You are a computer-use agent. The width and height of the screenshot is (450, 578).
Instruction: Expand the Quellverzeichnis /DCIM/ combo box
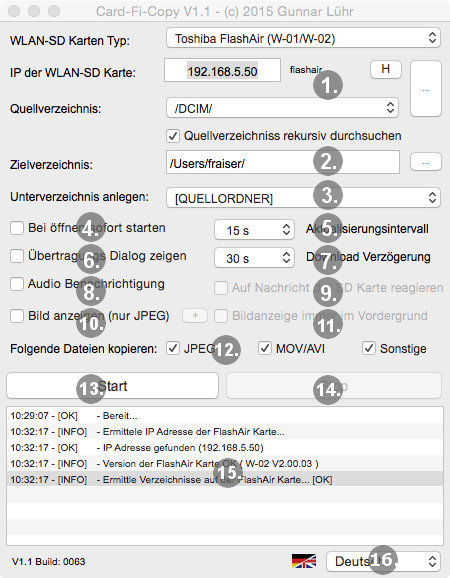[282, 108]
